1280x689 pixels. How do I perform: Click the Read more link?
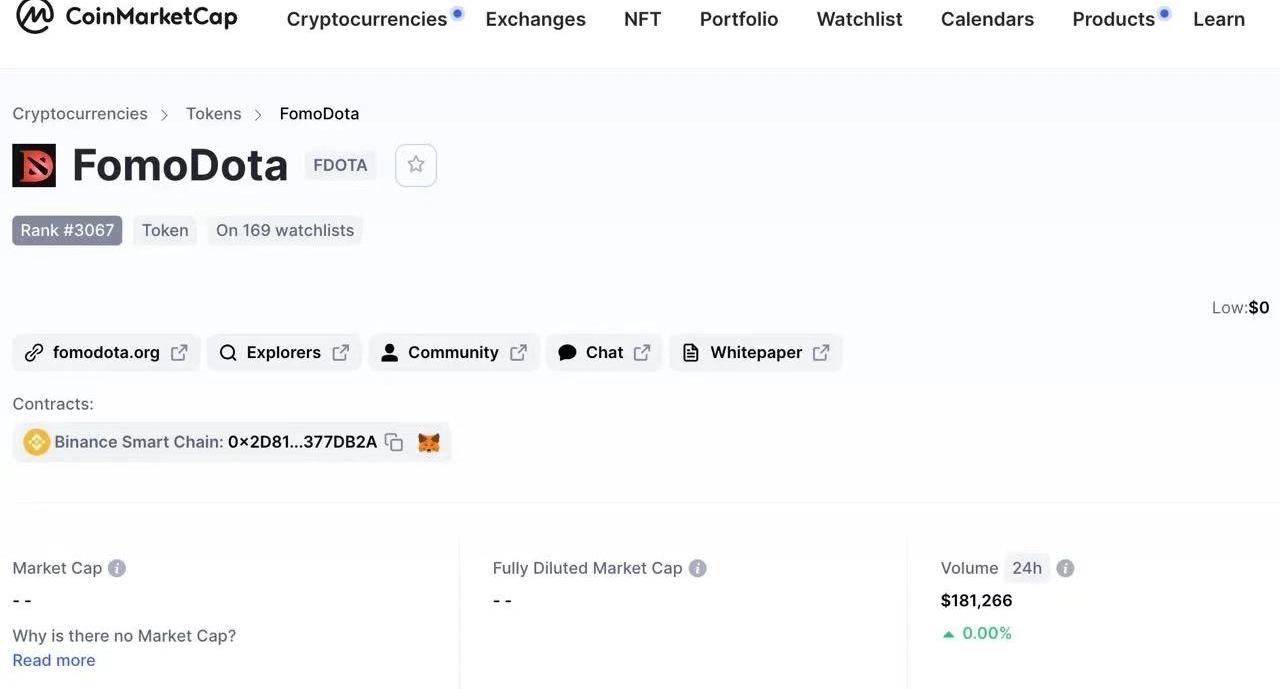coord(54,660)
